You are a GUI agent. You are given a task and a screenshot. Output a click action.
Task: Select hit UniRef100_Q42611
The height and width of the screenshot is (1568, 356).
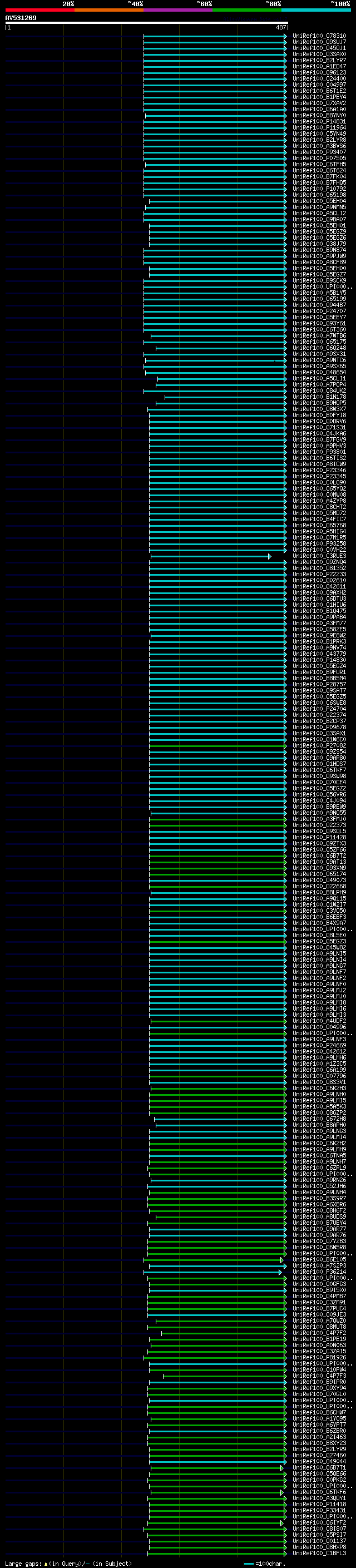coord(319,586)
